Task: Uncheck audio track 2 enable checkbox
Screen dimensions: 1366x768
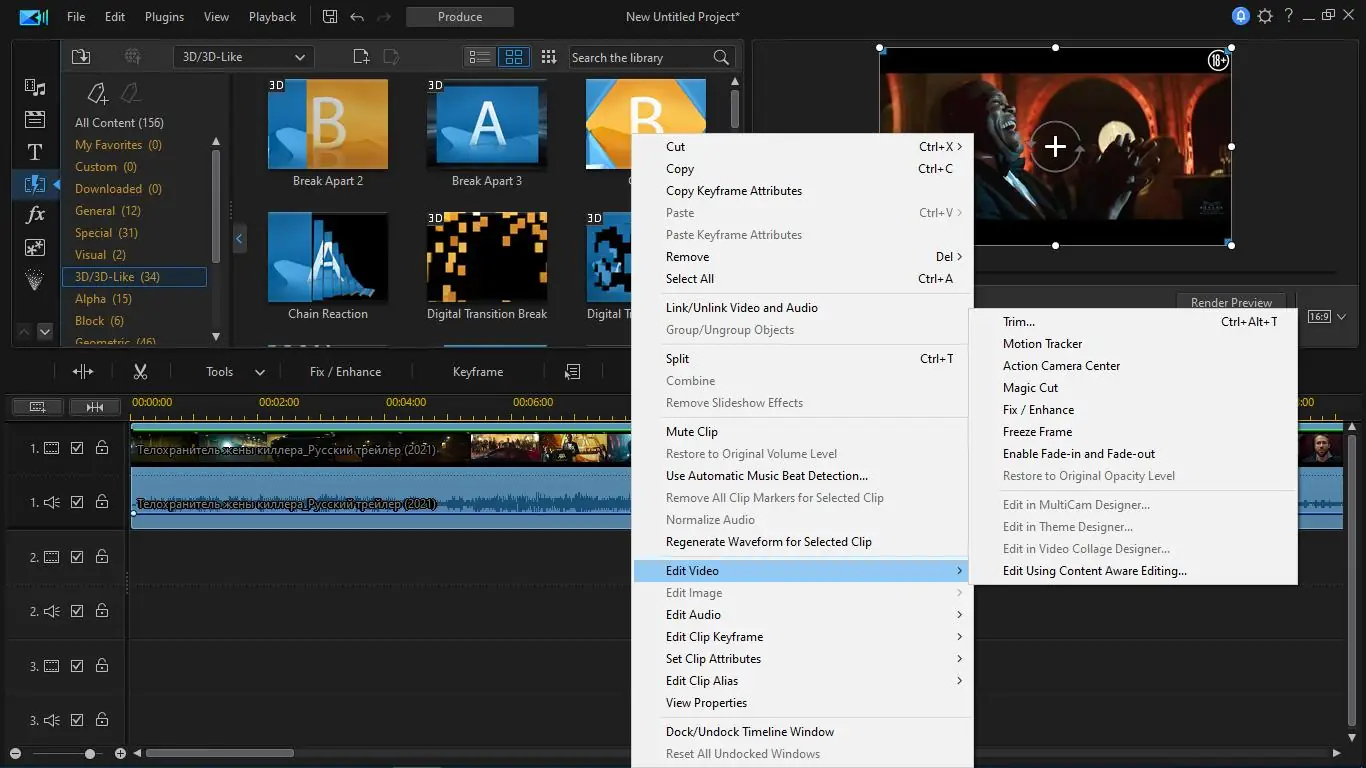Action: pos(77,611)
